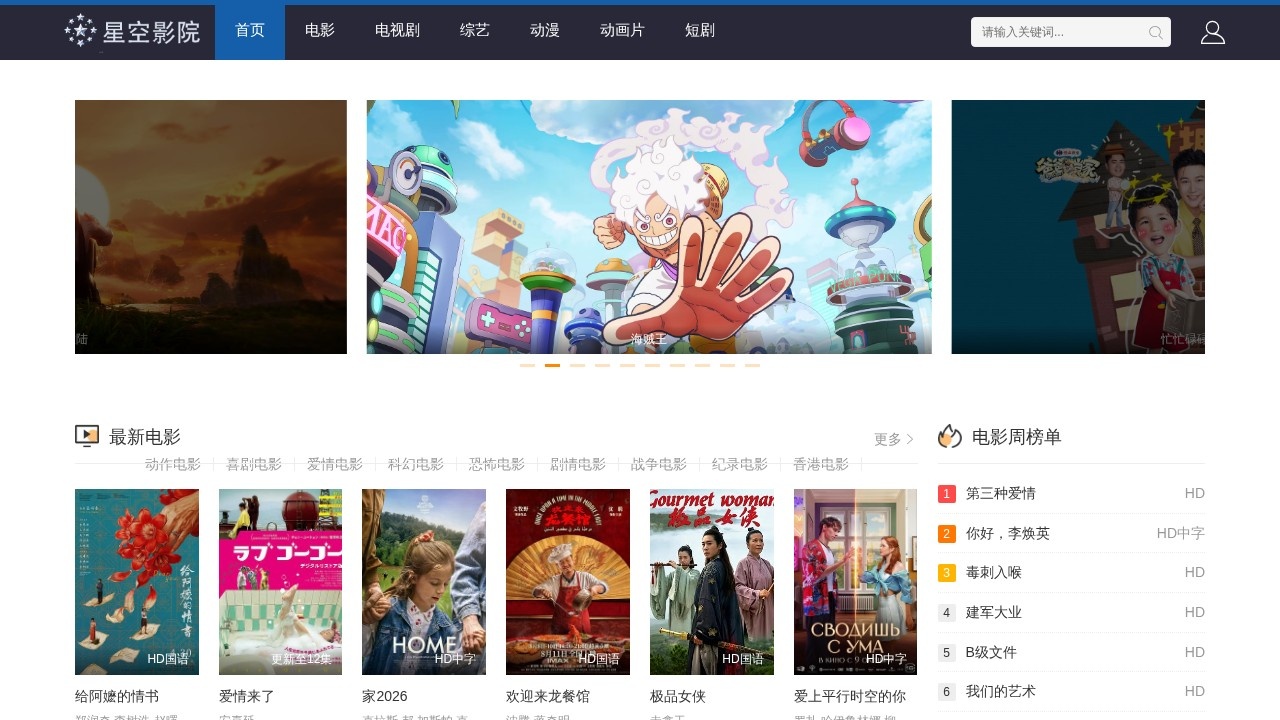This screenshot has width=1280, height=720.
Task: Click the 家2026 title text
Action: point(385,696)
